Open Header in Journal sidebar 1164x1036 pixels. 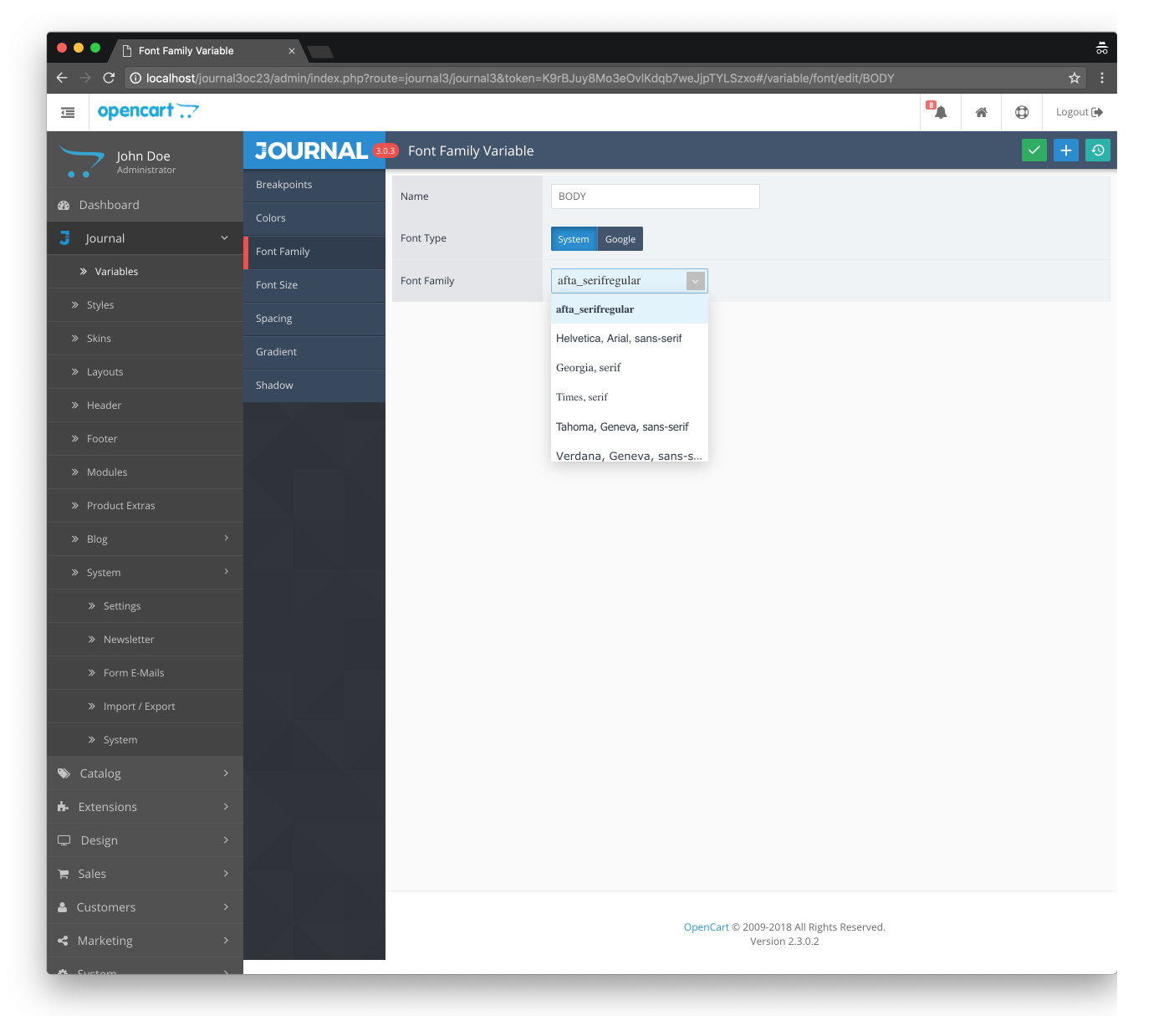145,406
